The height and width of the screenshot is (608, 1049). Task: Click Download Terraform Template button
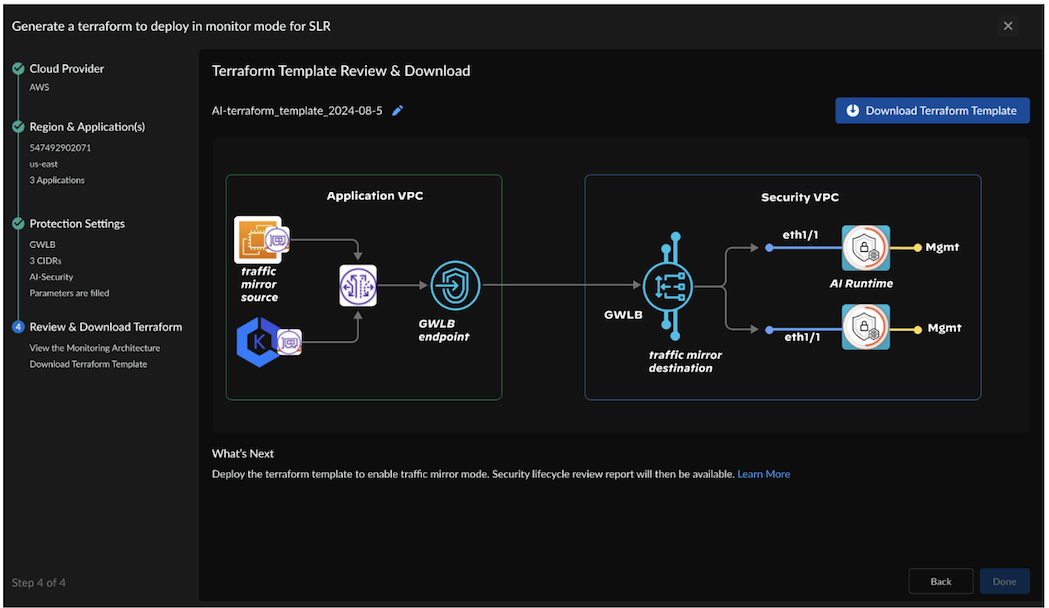tap(932, 111)
